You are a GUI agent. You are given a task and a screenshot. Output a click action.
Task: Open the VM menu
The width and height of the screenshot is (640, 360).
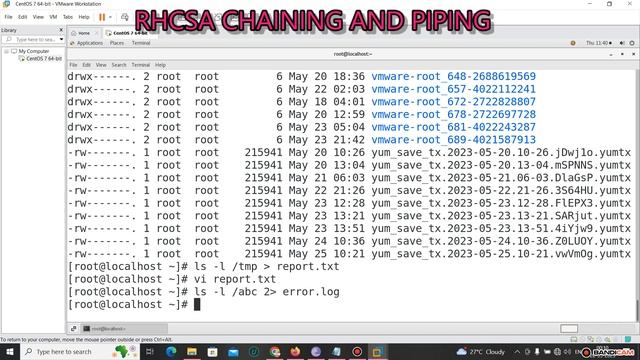click(53, 17)
